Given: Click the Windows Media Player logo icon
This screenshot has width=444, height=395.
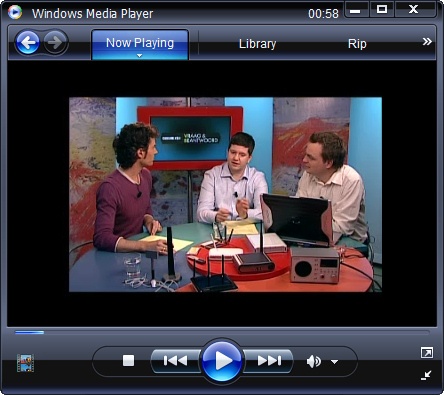Looking at the screenshot, I should (15, 12).
